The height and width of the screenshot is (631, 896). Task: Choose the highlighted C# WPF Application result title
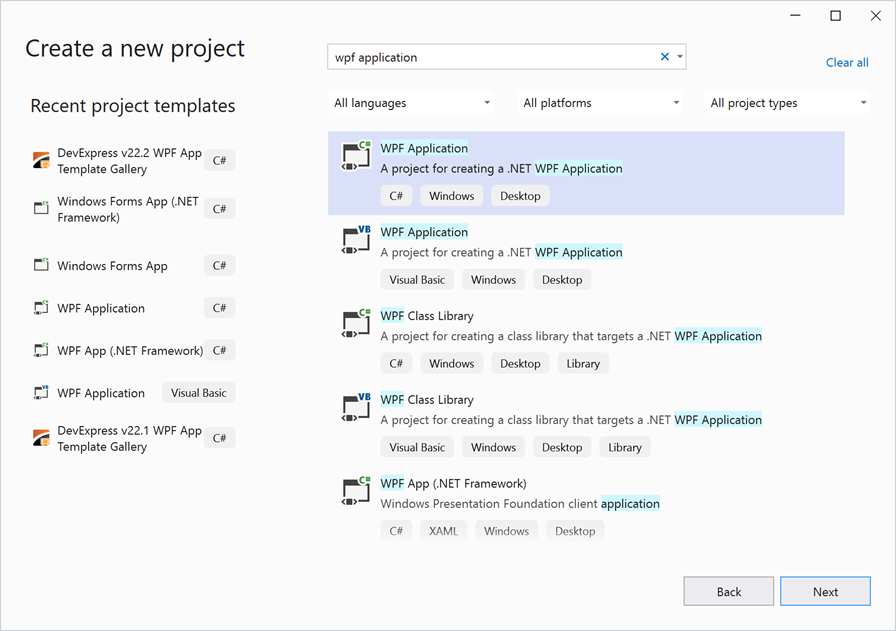tap(424, 148)
